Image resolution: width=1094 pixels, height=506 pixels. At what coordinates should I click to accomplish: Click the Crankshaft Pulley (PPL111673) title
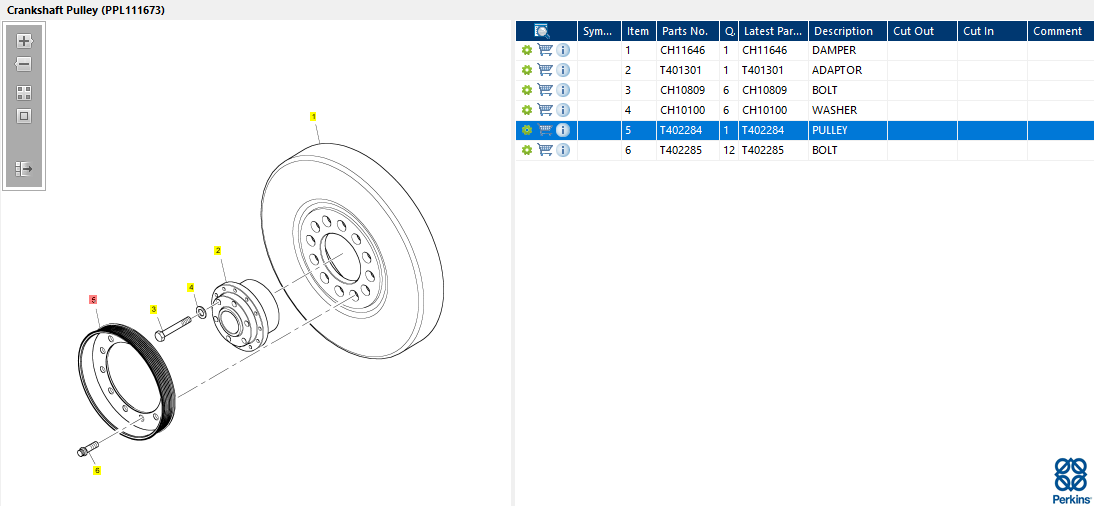[86, 10]
